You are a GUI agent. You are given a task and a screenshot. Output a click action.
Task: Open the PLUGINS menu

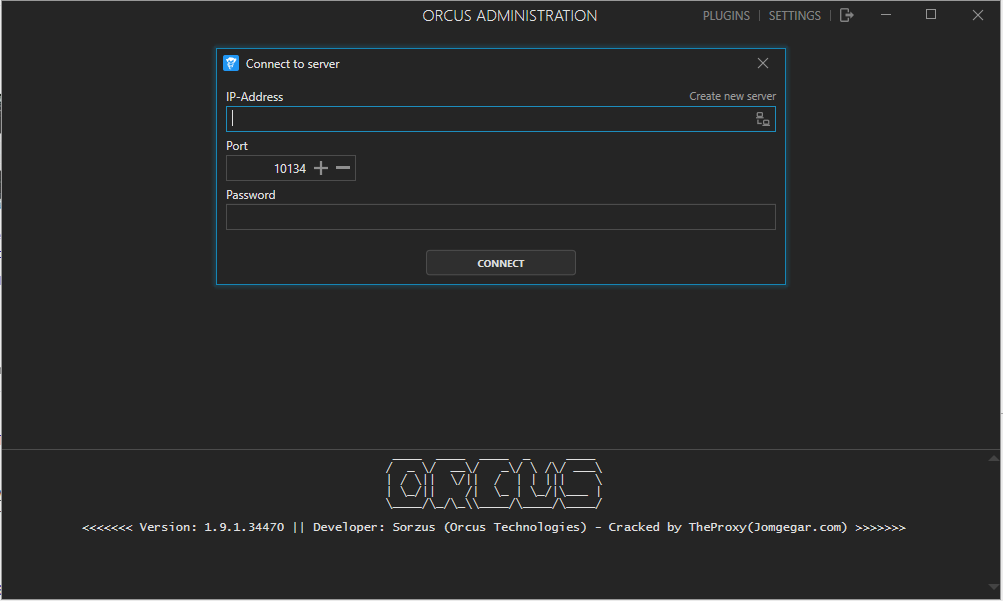click(726, 15)
